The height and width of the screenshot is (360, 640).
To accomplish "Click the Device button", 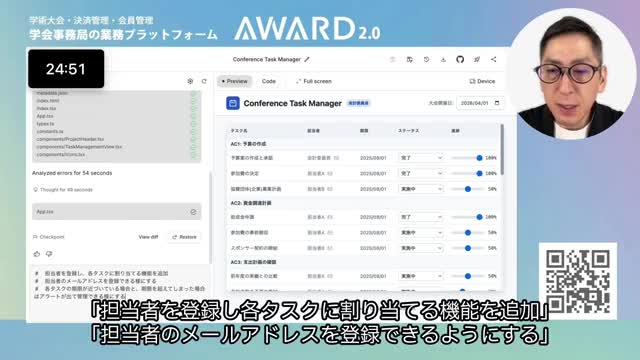I will [482, 81].
